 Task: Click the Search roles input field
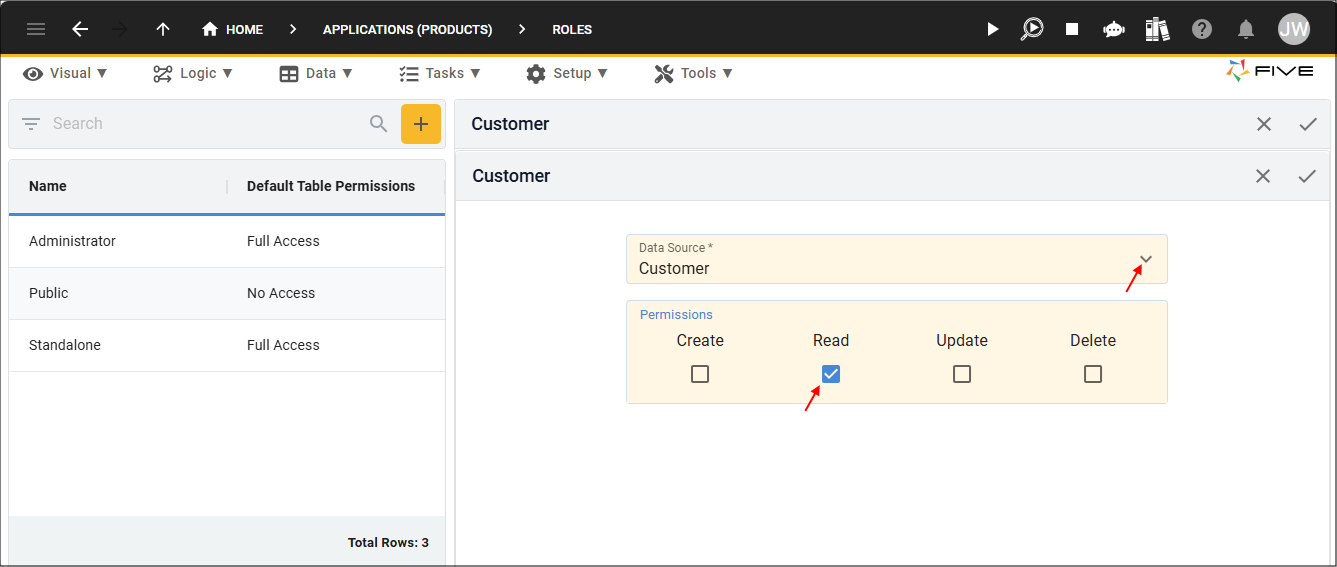(205, 124)
